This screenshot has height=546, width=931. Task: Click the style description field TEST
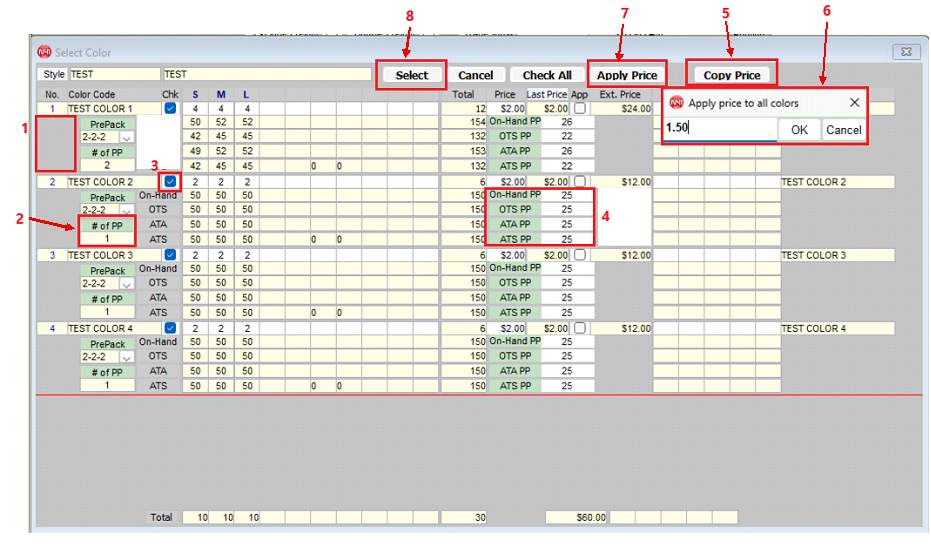(x=267, y=74)
